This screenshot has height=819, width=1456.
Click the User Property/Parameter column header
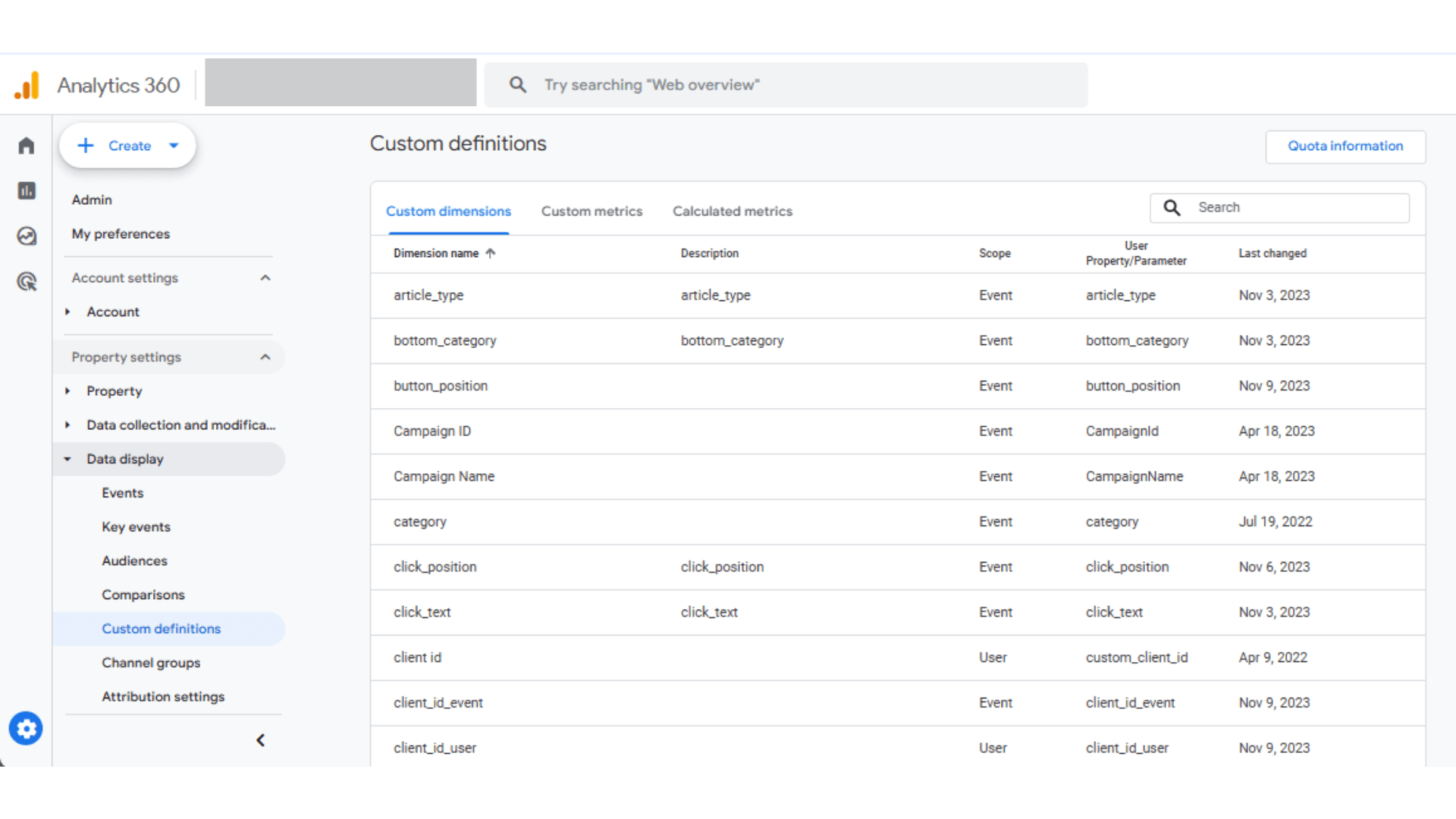1136,253
